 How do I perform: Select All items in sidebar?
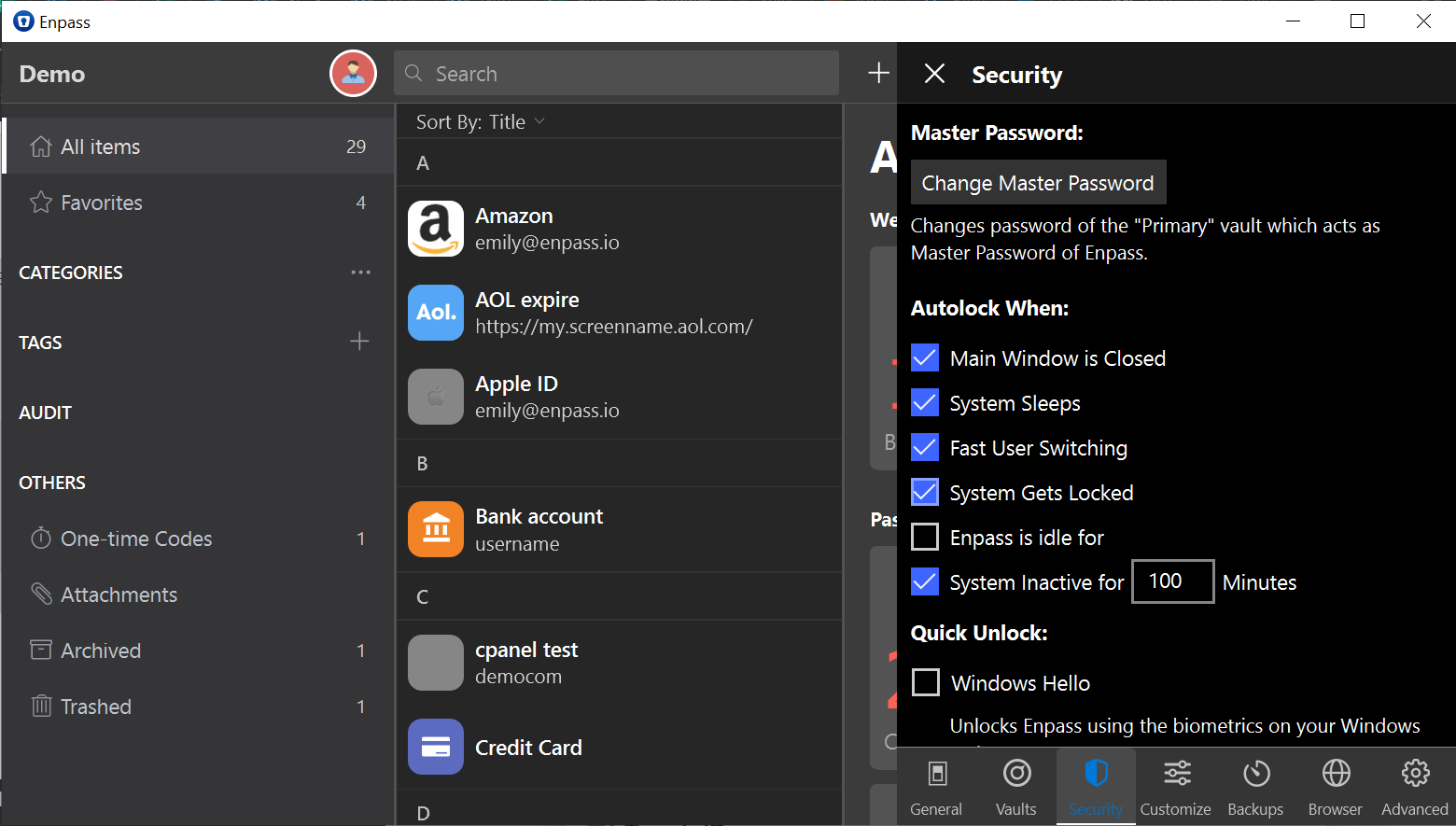point(198,147)
